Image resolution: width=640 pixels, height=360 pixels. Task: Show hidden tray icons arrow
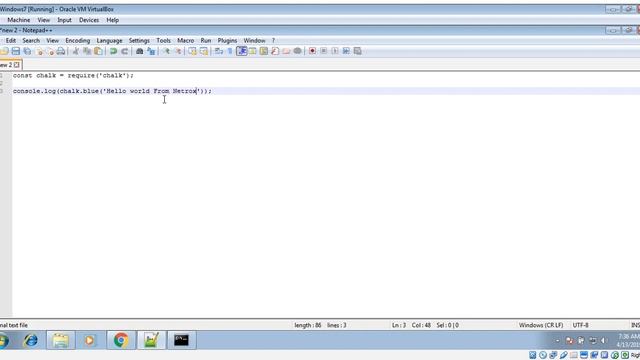pyautogui.click(x=557, y=340)
